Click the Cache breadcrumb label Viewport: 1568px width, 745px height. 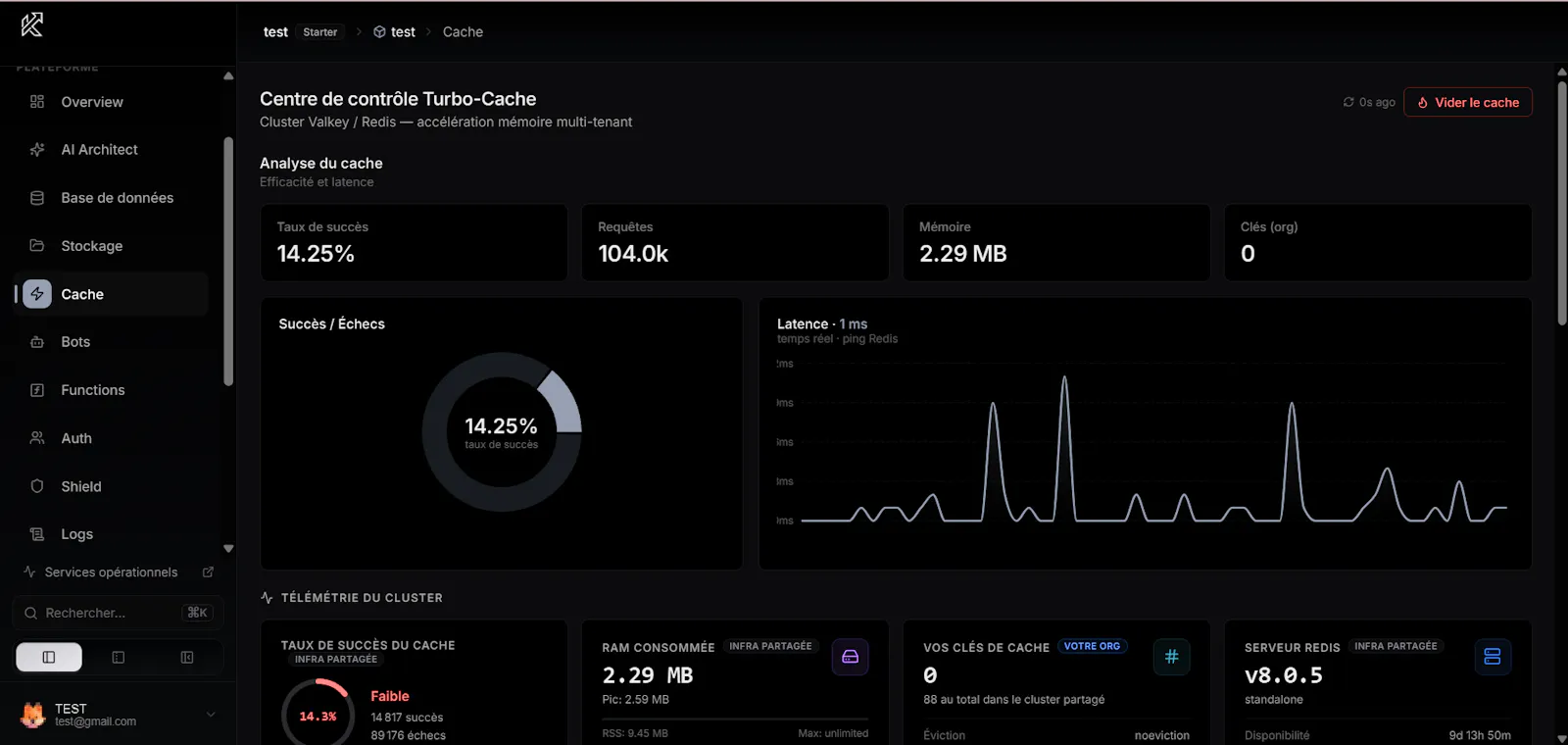(x=463, y=32)
